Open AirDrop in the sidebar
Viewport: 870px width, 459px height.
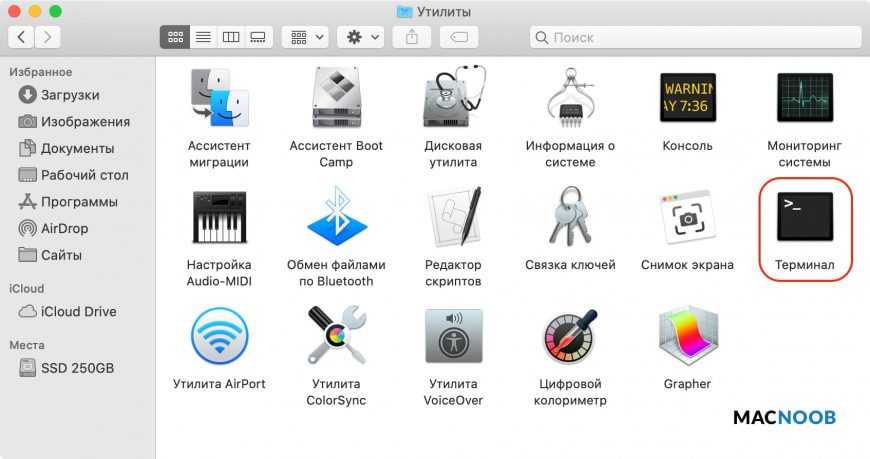[53, 228]
